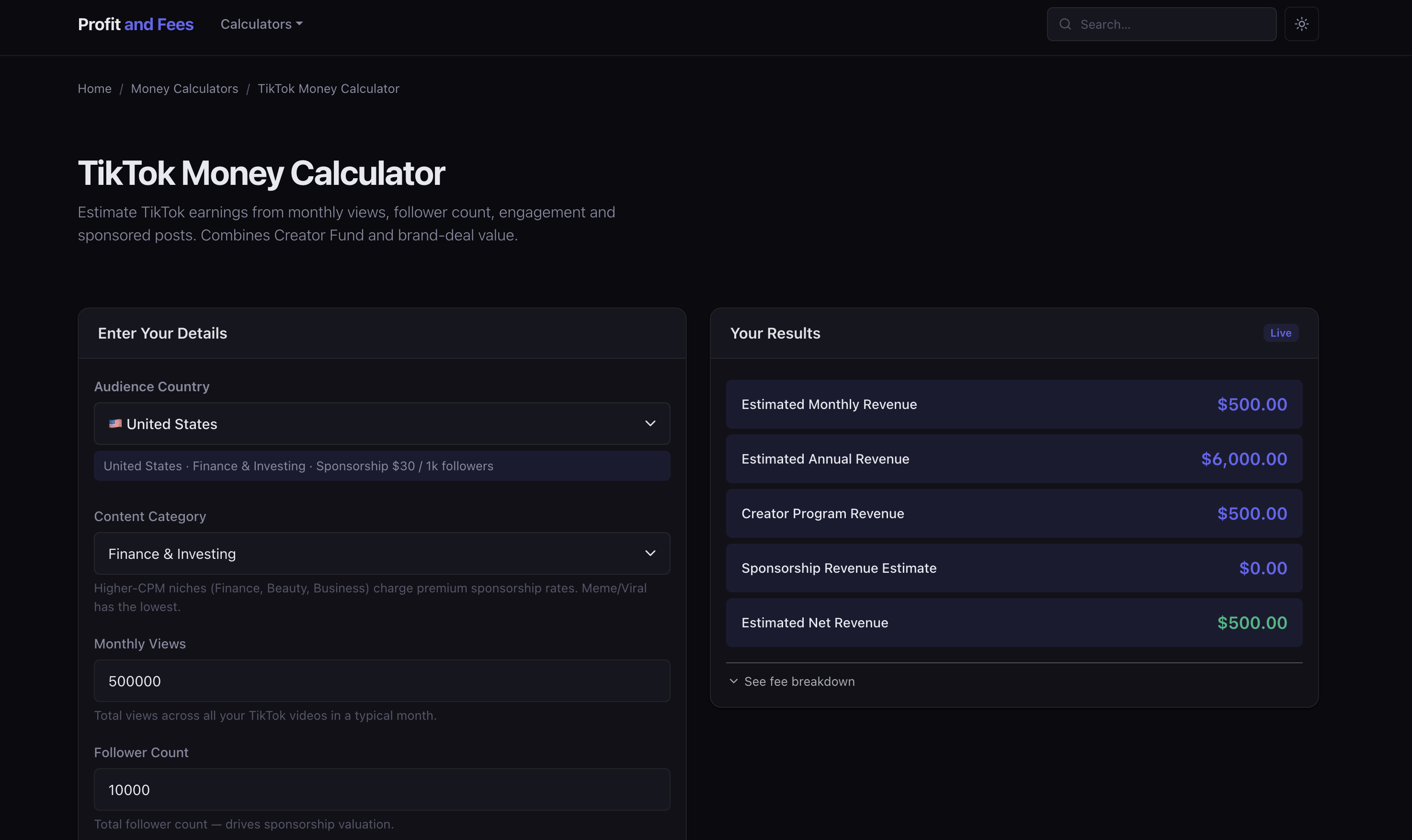This screenshot has height=840, width=1412.
Task: Select the Estimated Net Revenue value $500.00
Action: click(1252, 623)
